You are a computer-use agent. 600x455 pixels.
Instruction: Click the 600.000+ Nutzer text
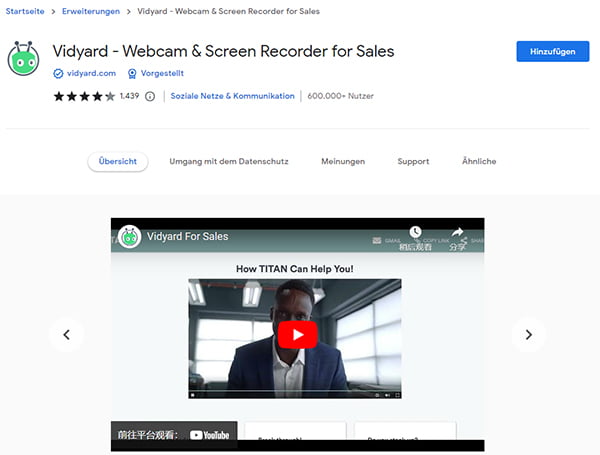point(341,96)
